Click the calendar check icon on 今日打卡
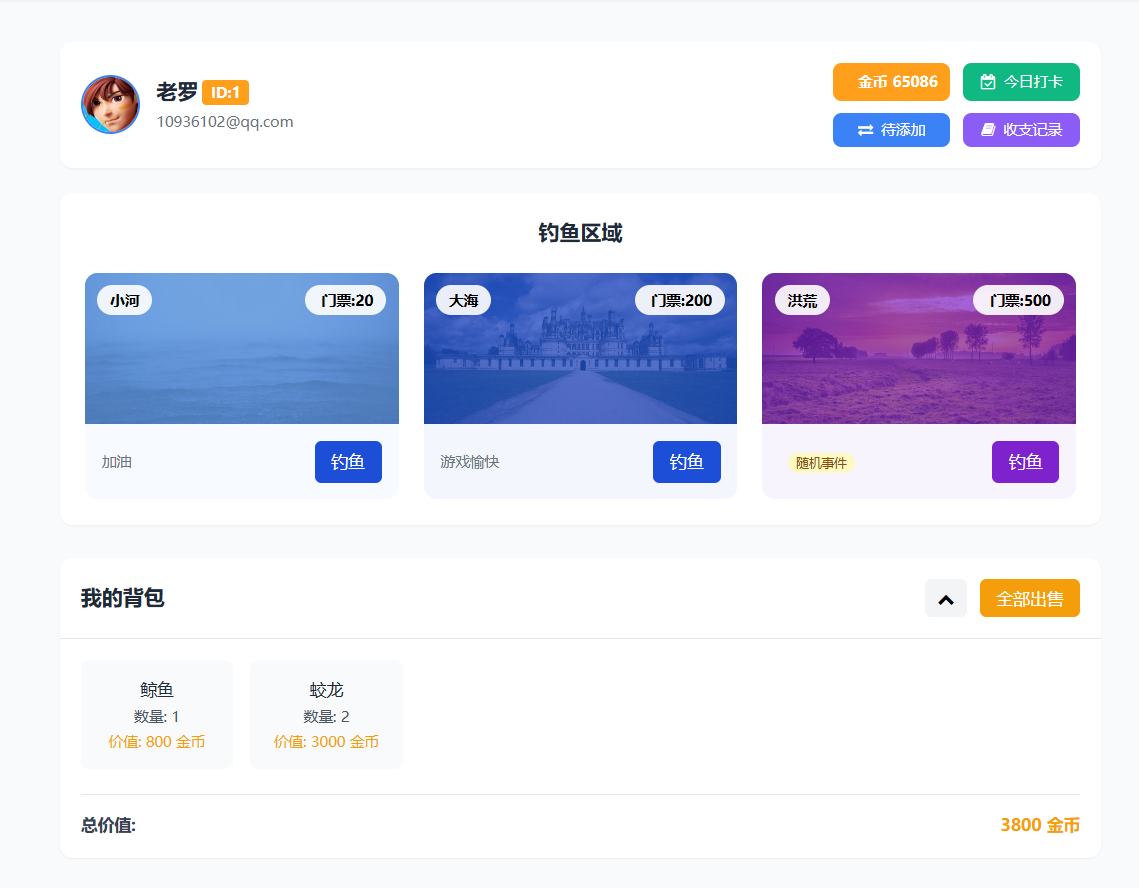Image resolution: width=1139 pixels, height=888 pixels. point(988,82)
